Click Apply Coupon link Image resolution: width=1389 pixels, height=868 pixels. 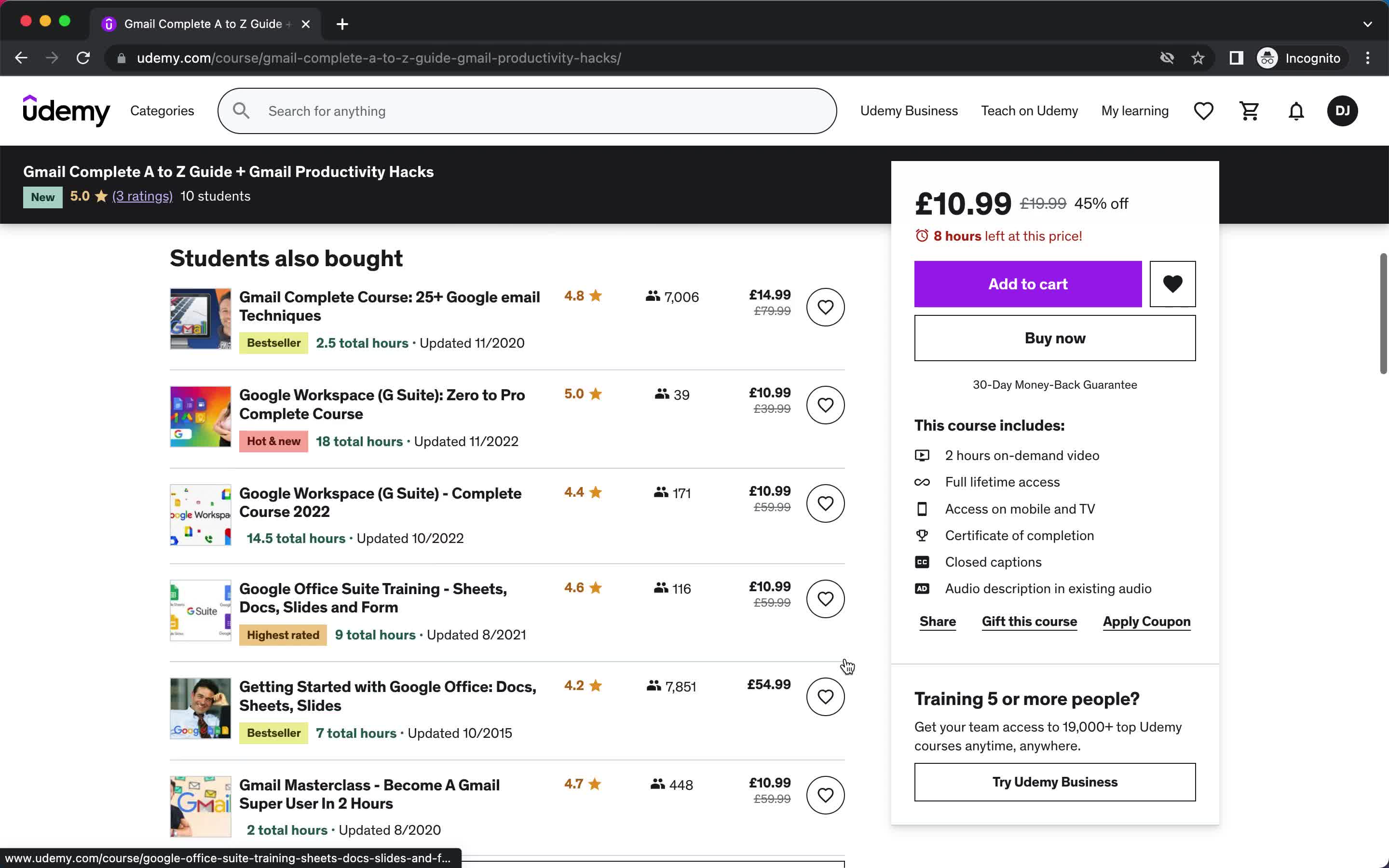(x=1146, y=621)
